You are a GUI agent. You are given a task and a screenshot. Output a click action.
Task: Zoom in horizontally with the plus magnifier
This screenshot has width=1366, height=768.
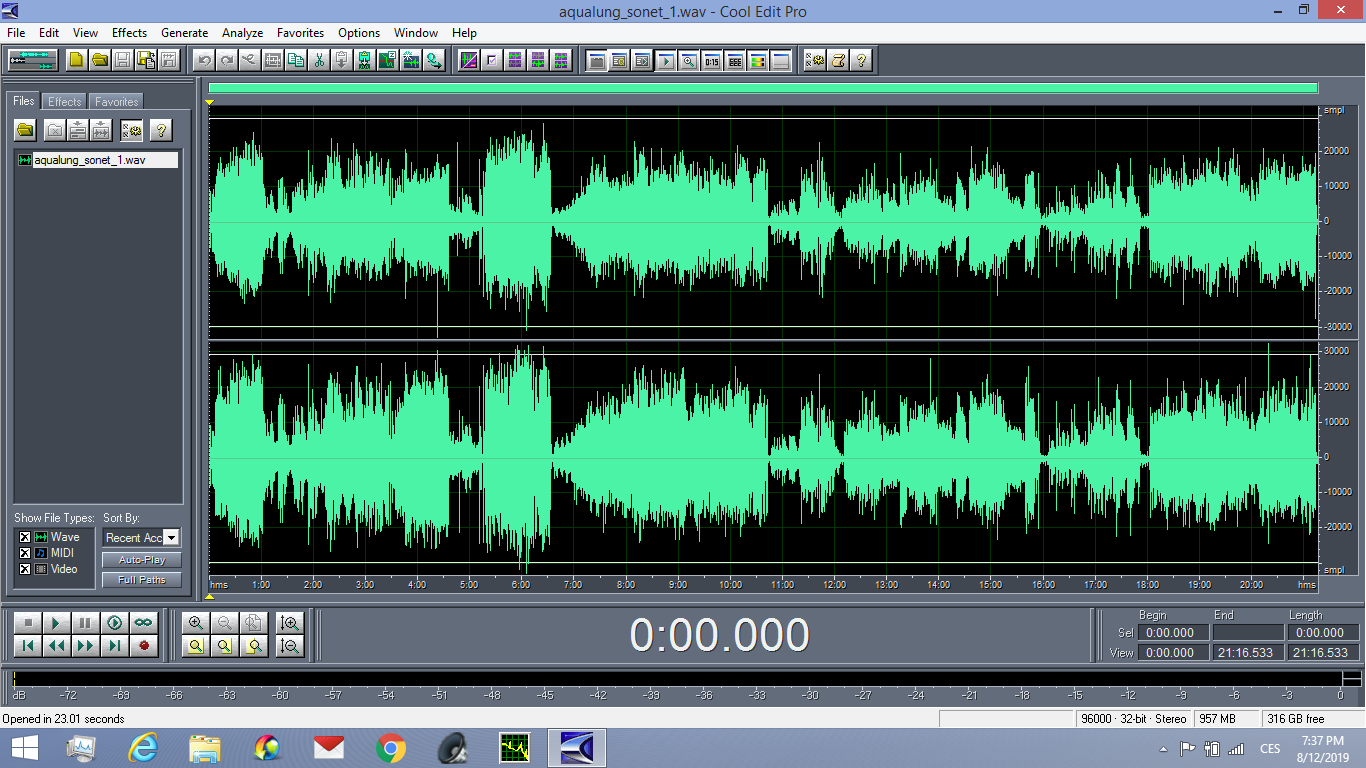pyautogui.click(x=196, y=622)
